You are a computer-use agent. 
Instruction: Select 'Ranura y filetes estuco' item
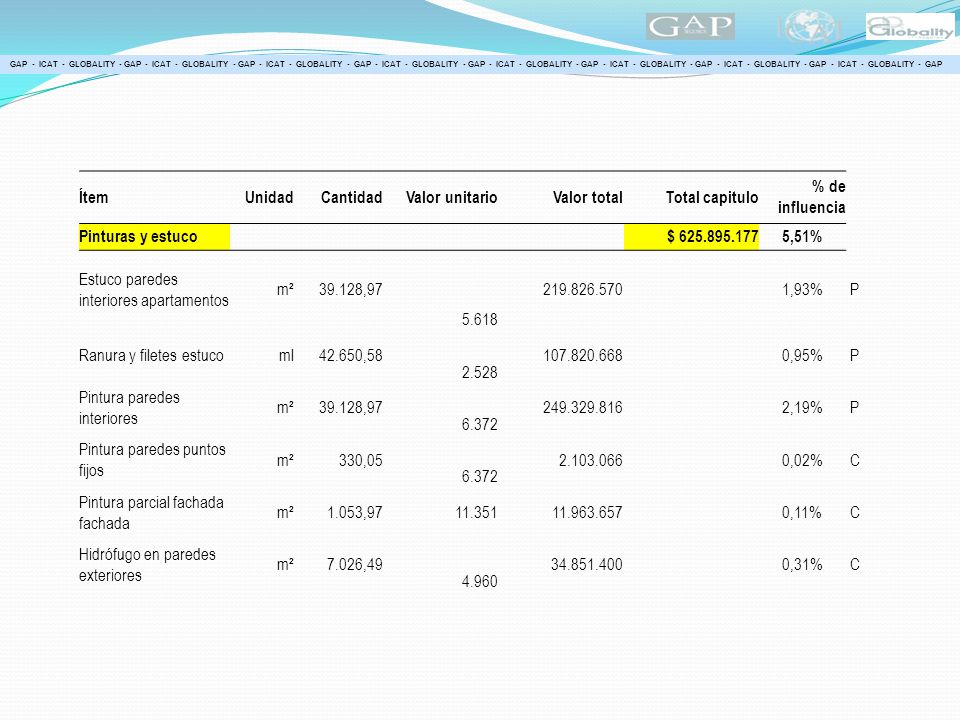click(151, 356)
